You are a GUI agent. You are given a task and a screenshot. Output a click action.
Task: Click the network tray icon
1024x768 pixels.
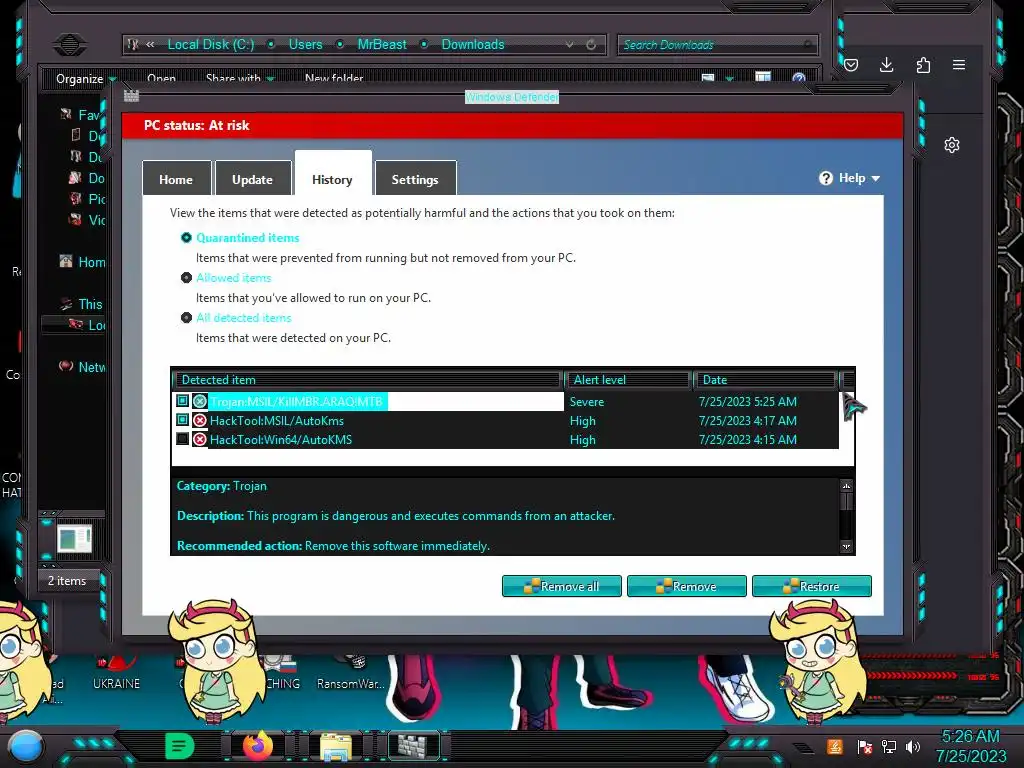[x=888, y=746]
